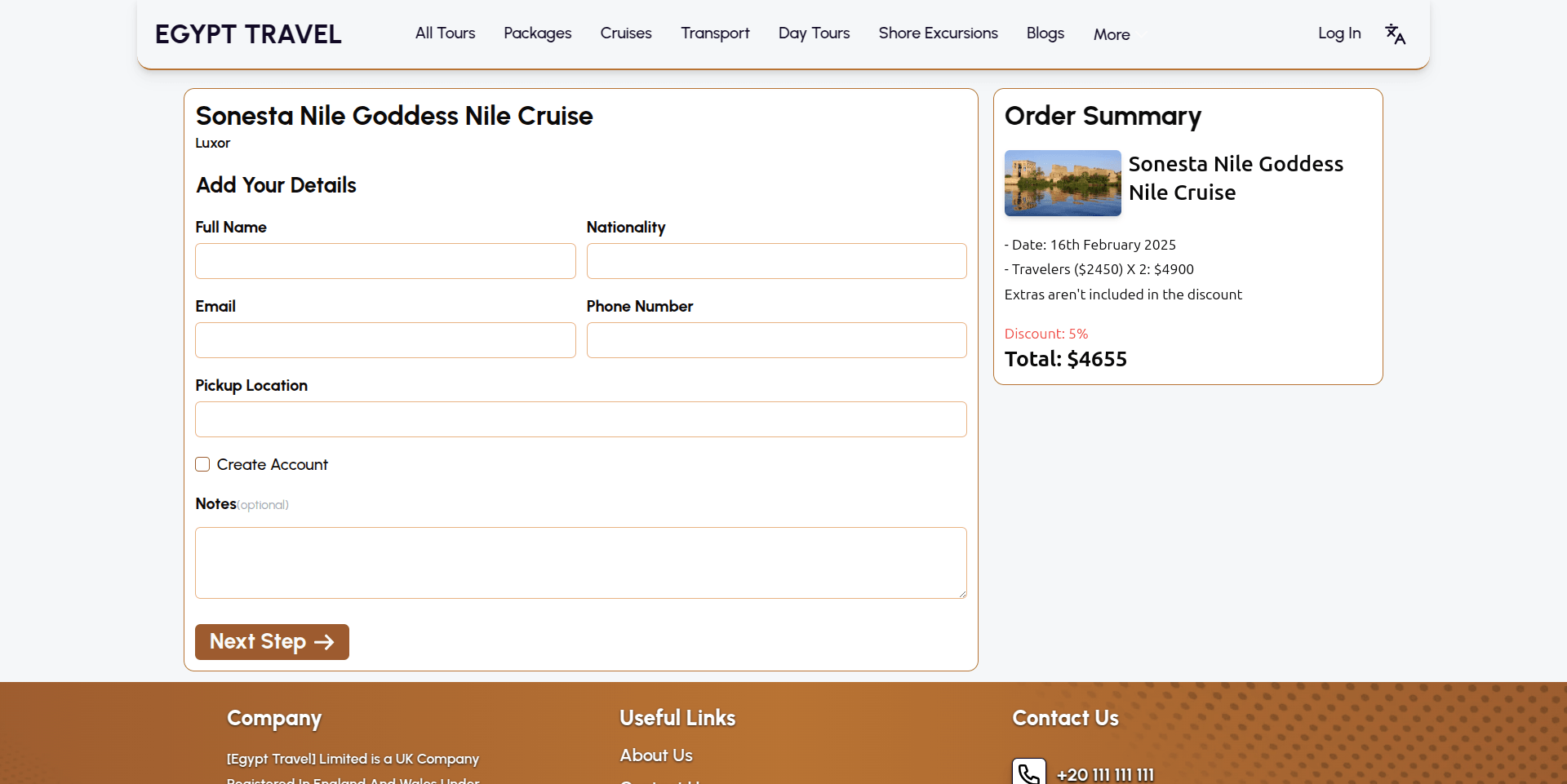The image size is (1567, 784).
Task: Visit the Blogs page
Action: (x=1045, y=33)
